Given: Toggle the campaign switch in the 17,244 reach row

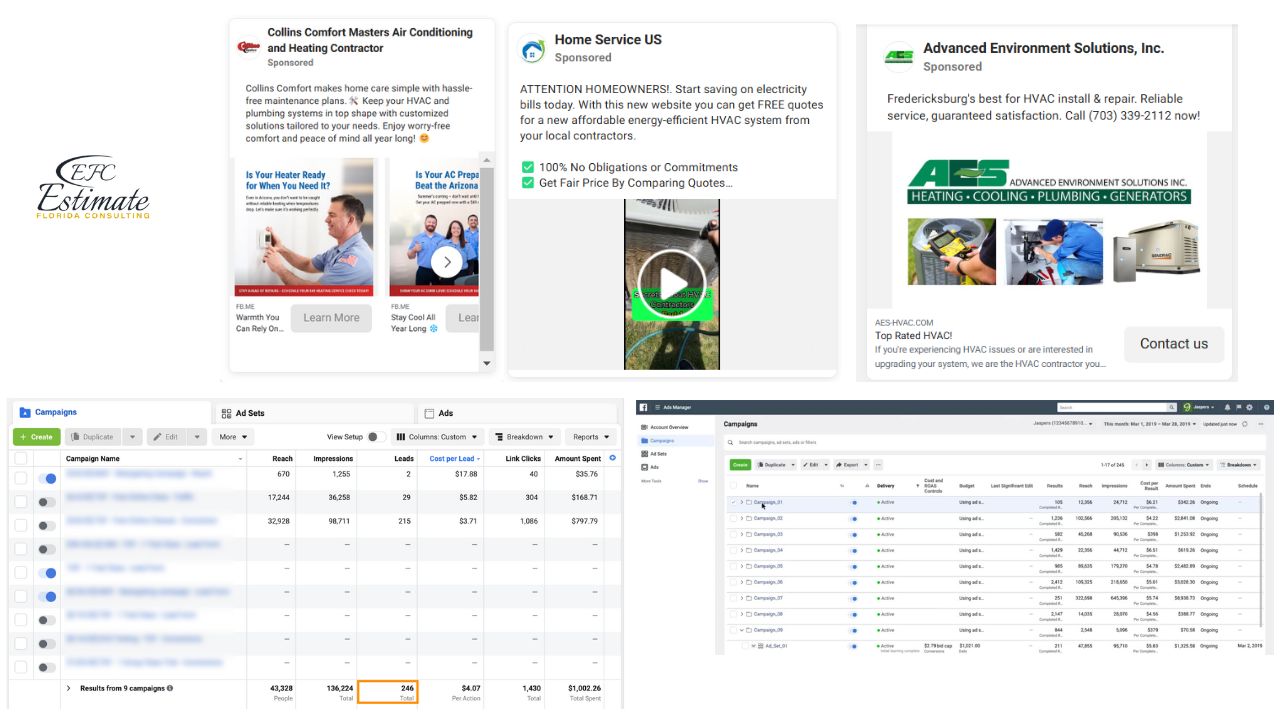Looking at the screenshot, I should pos(47,502).
